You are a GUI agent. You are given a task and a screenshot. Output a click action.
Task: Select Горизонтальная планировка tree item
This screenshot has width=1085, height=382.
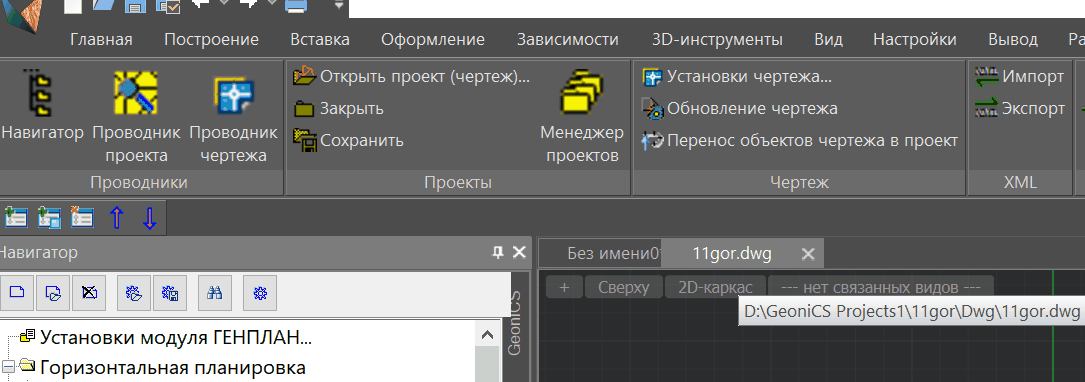tap(172, 367)
